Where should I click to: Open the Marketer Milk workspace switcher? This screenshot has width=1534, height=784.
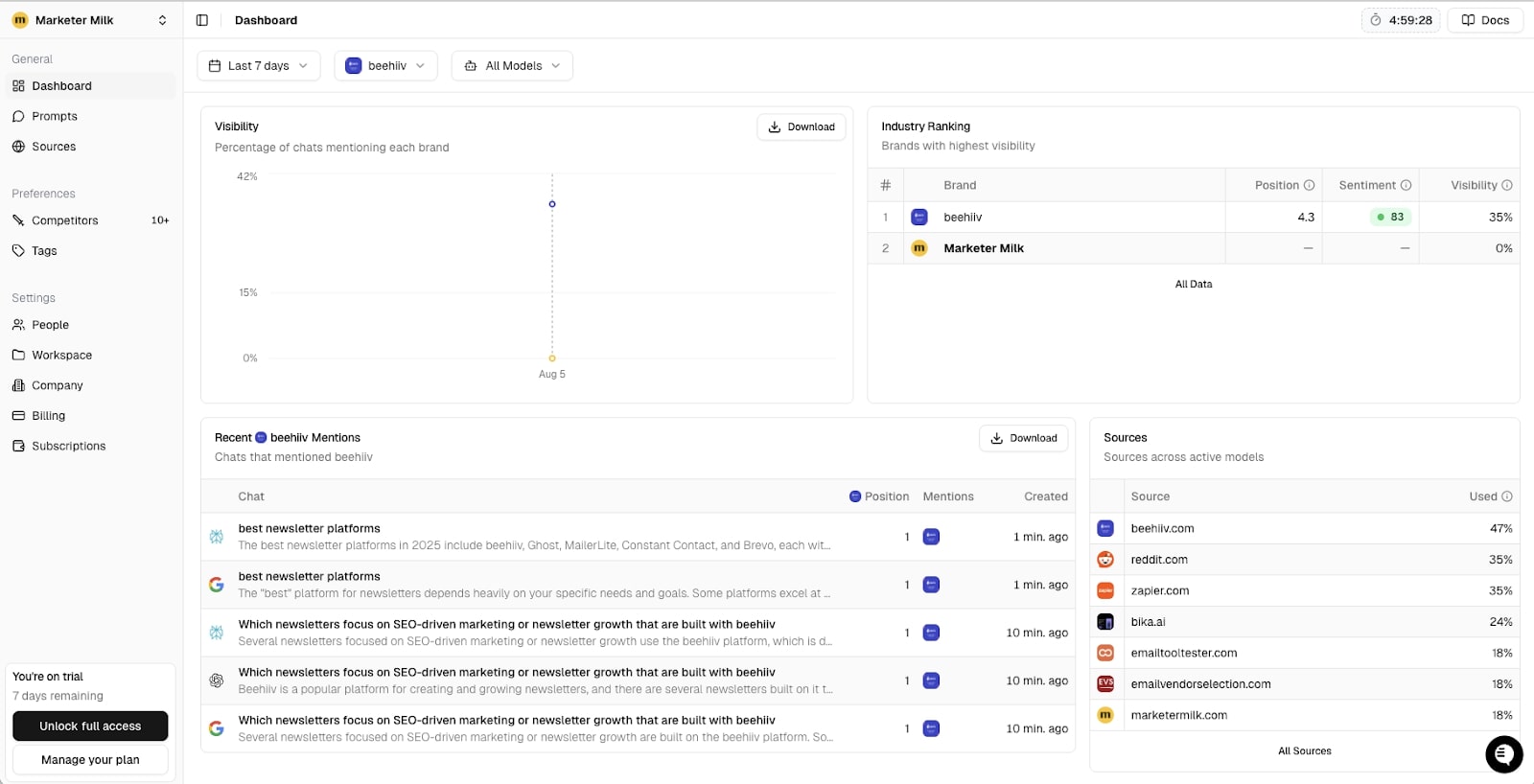[89, 20]
